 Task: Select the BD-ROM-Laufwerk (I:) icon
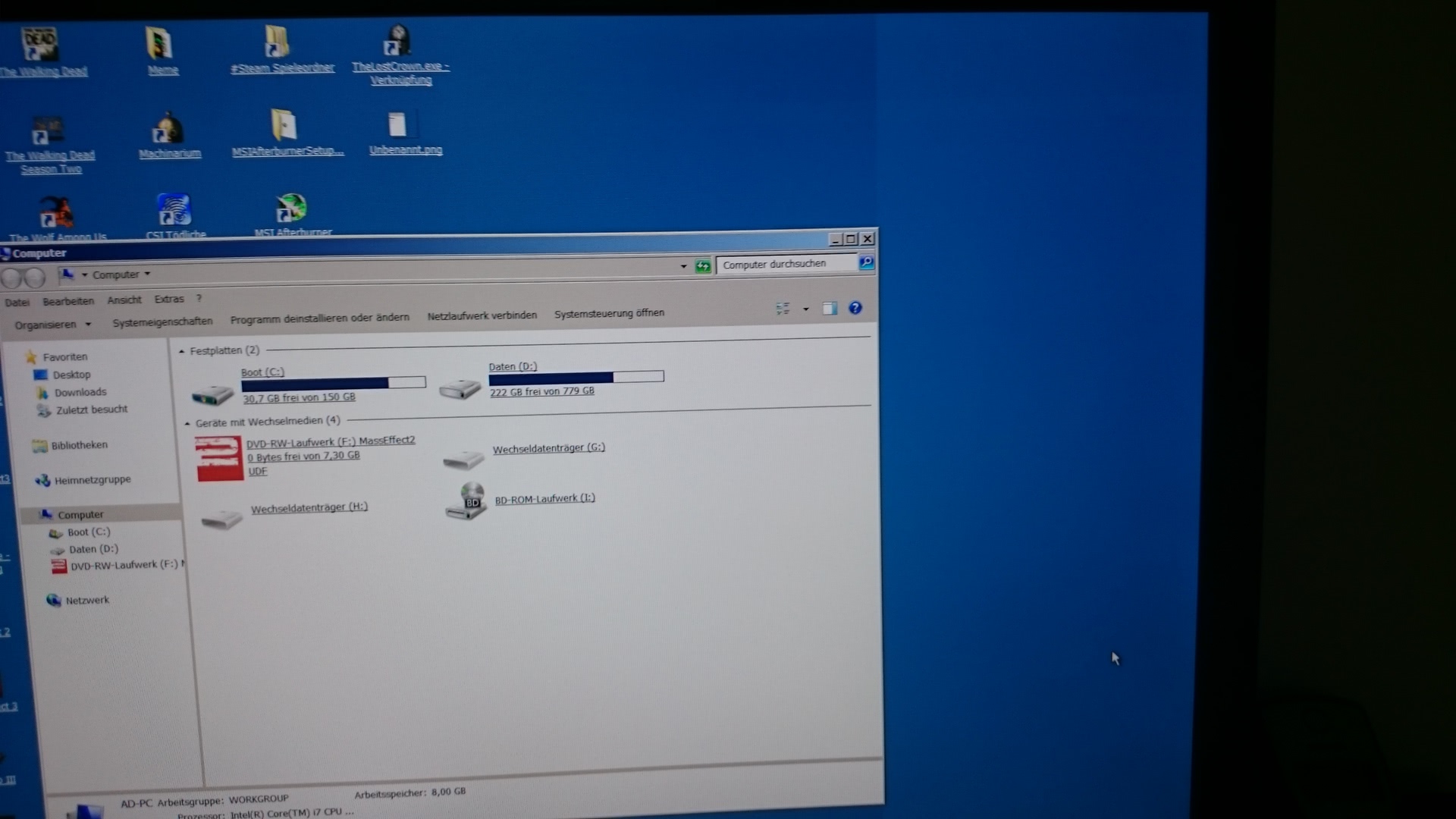point(466,501)
